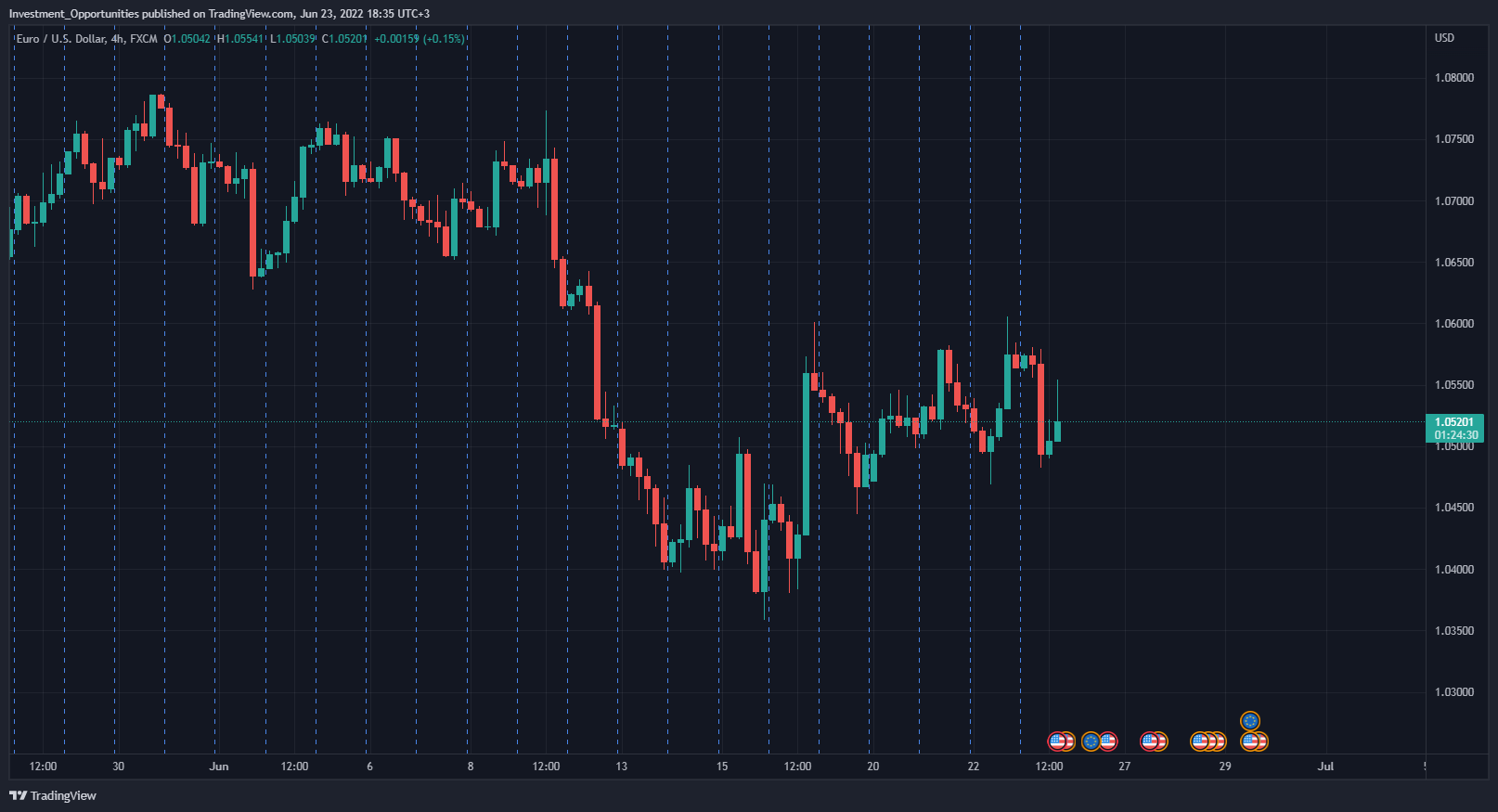Click the 1.06500 price axis label

(x=1454, y=263)
